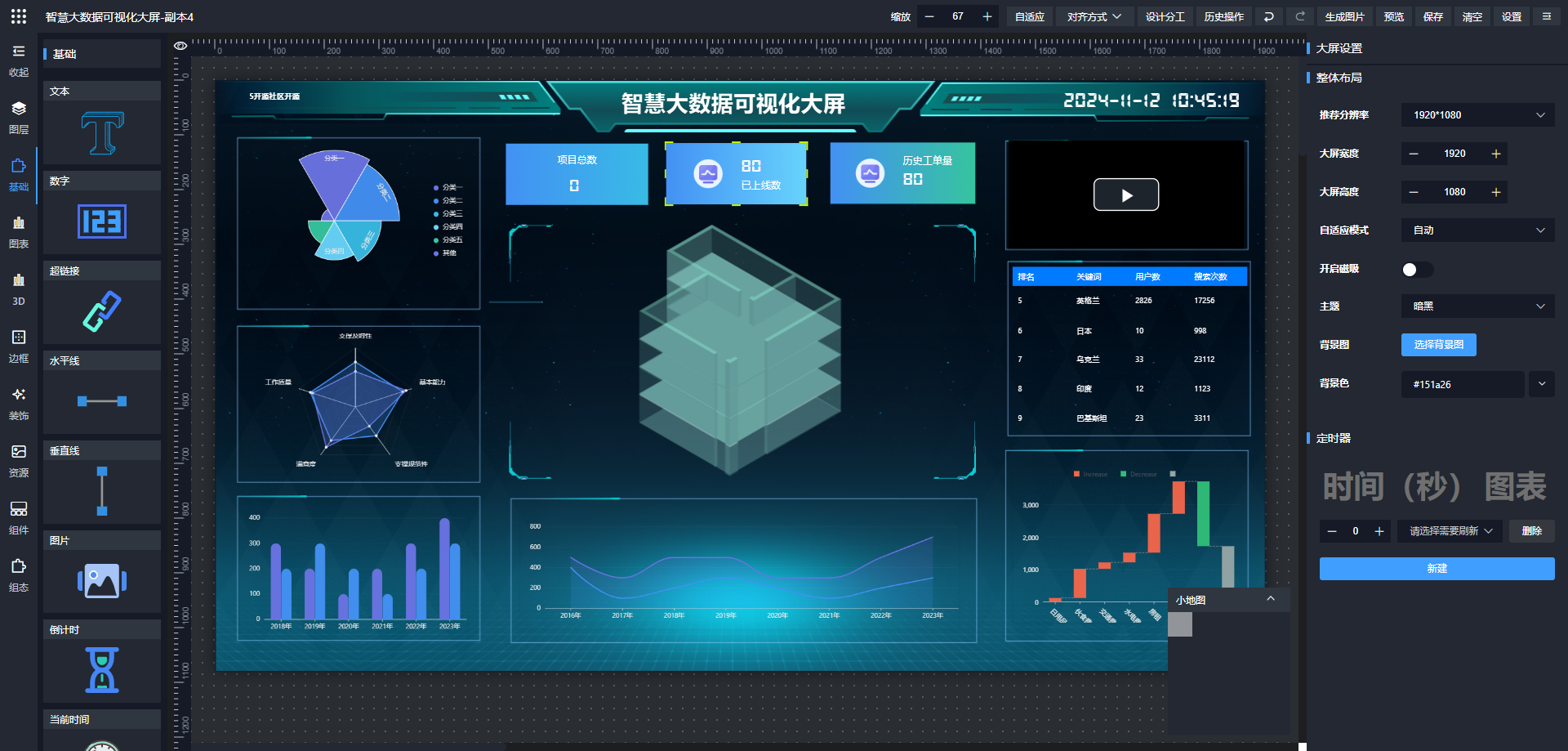Click 保存 save in toolbar
The width and height of the screenshot is (1568, 751).
[1433, 16]
